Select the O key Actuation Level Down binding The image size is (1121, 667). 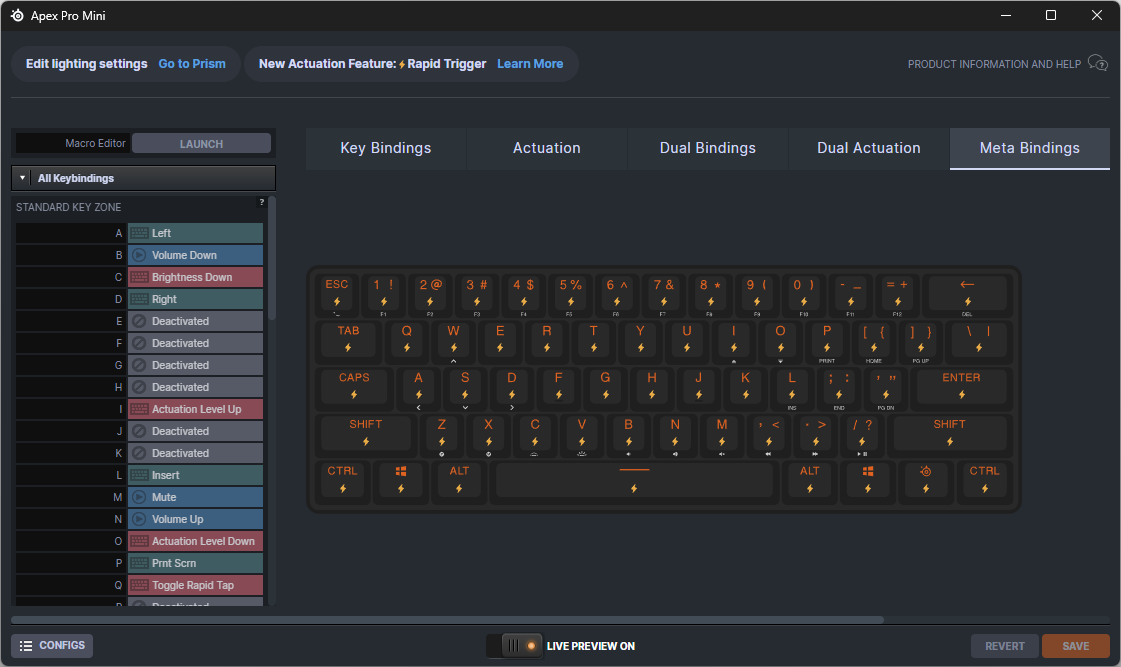[x=195, y=542]
